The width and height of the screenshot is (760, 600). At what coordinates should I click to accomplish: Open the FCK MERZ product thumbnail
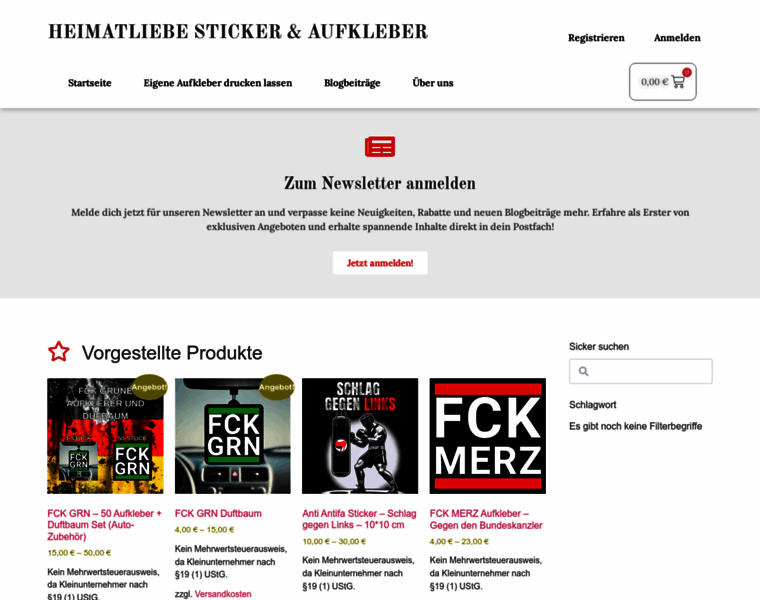pyautogui.click(x=488, y=436)
